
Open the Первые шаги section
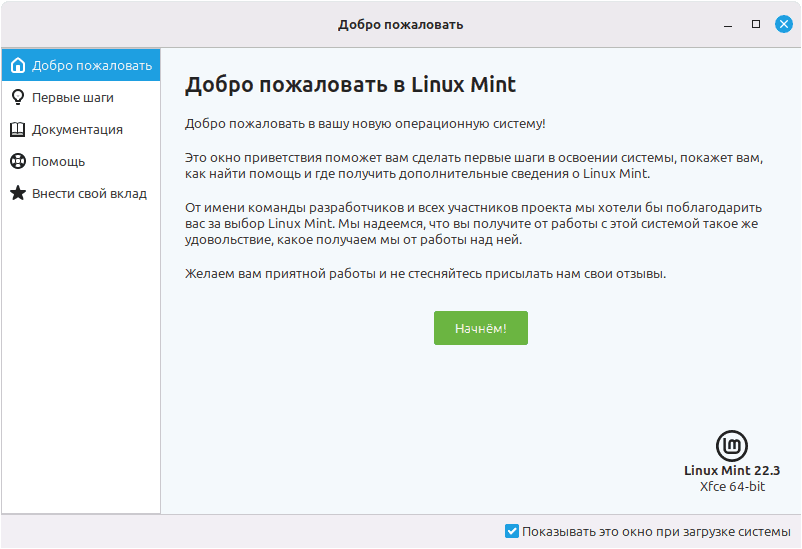point(81,97)
